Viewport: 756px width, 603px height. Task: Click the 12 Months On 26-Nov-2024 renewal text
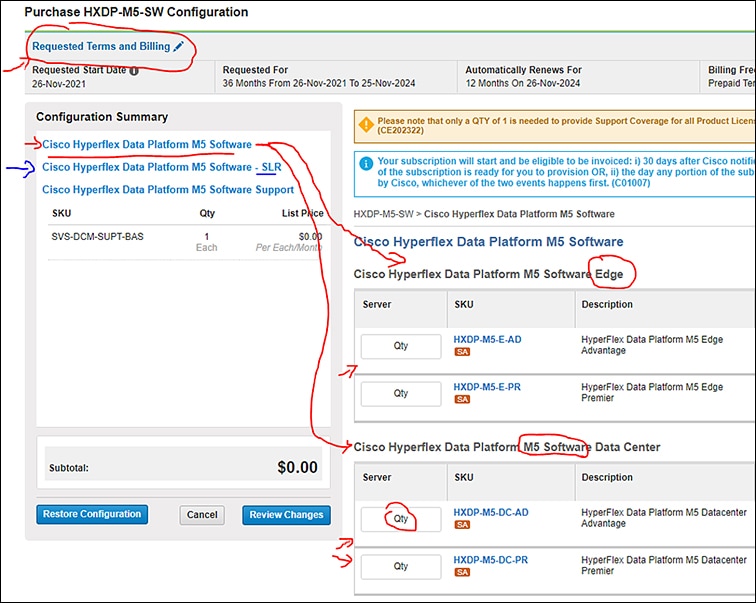tap(523, 83)
